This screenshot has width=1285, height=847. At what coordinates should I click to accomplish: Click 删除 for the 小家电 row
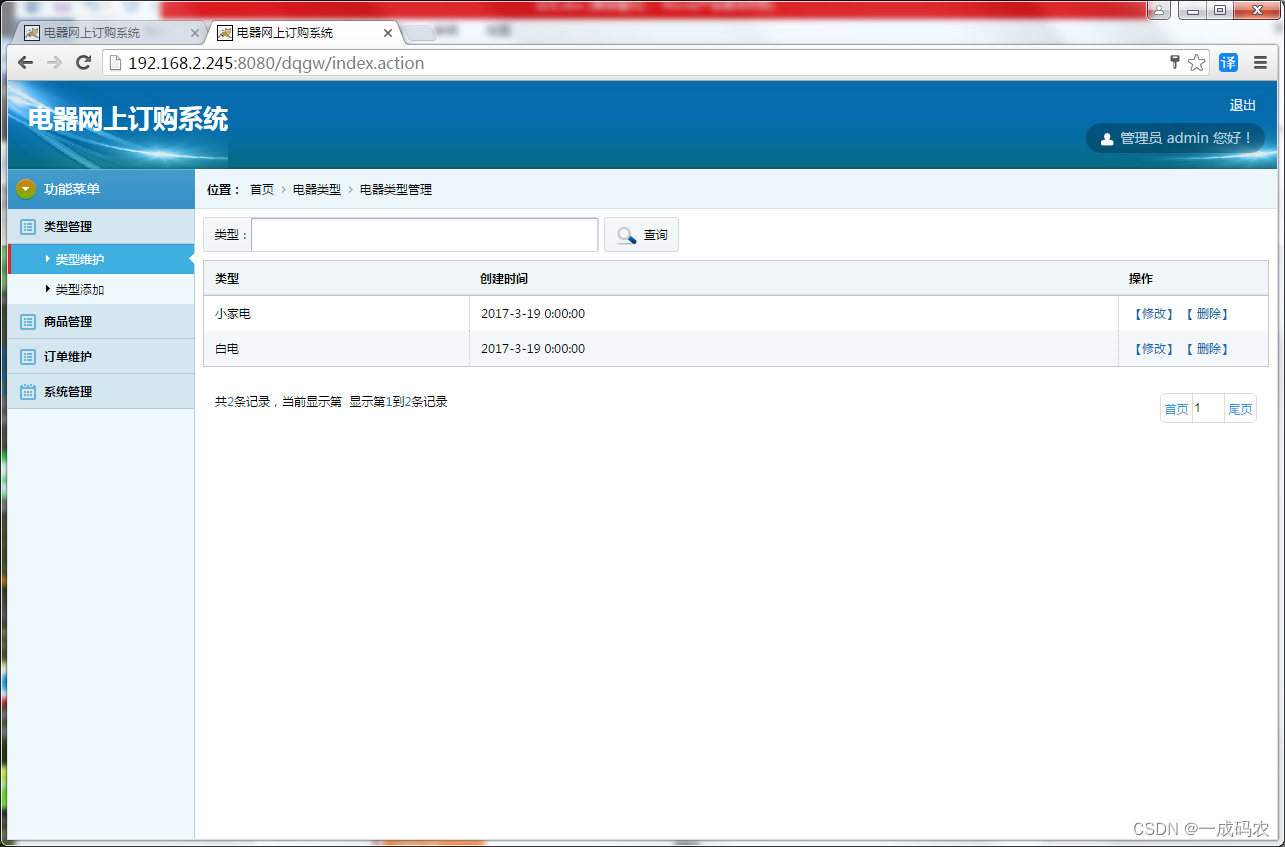[1209, 314]
